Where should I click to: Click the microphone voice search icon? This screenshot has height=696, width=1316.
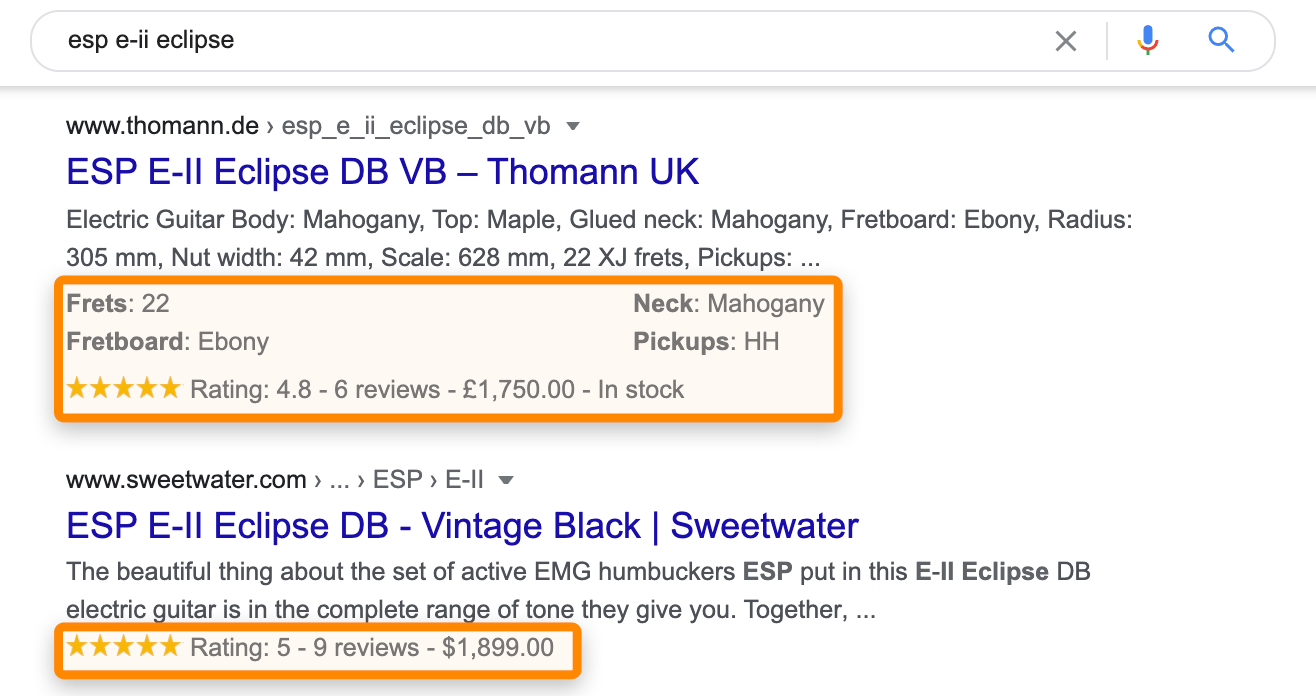(1147, 41)
